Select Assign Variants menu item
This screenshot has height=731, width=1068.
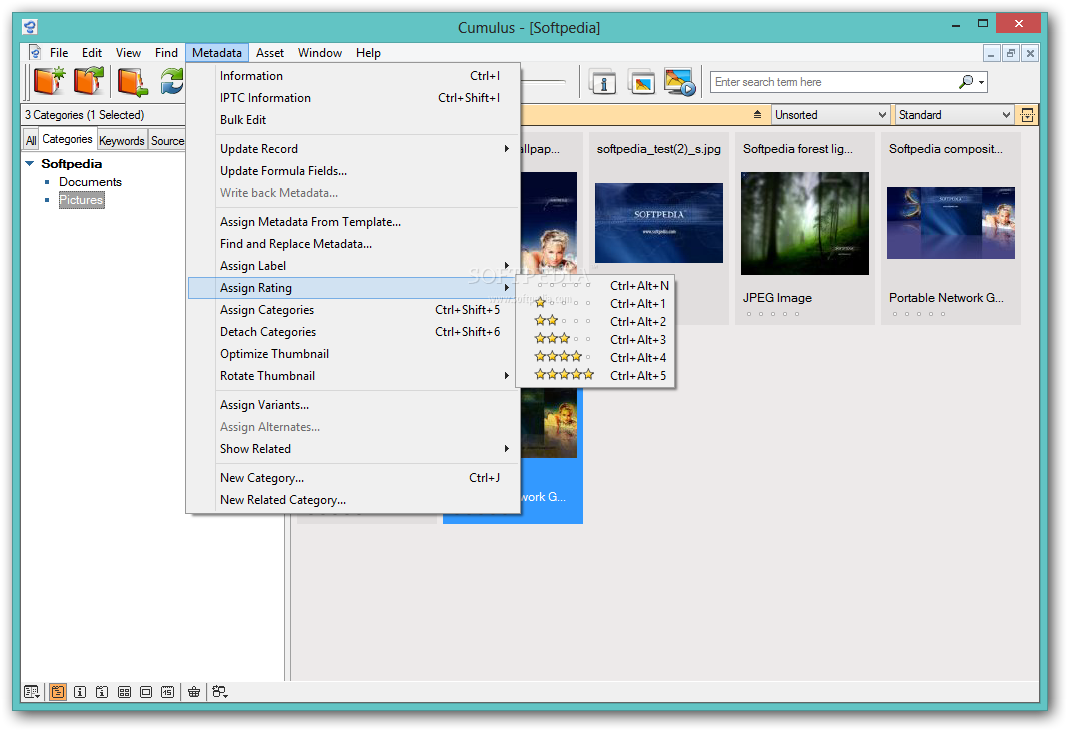[354, 405]
